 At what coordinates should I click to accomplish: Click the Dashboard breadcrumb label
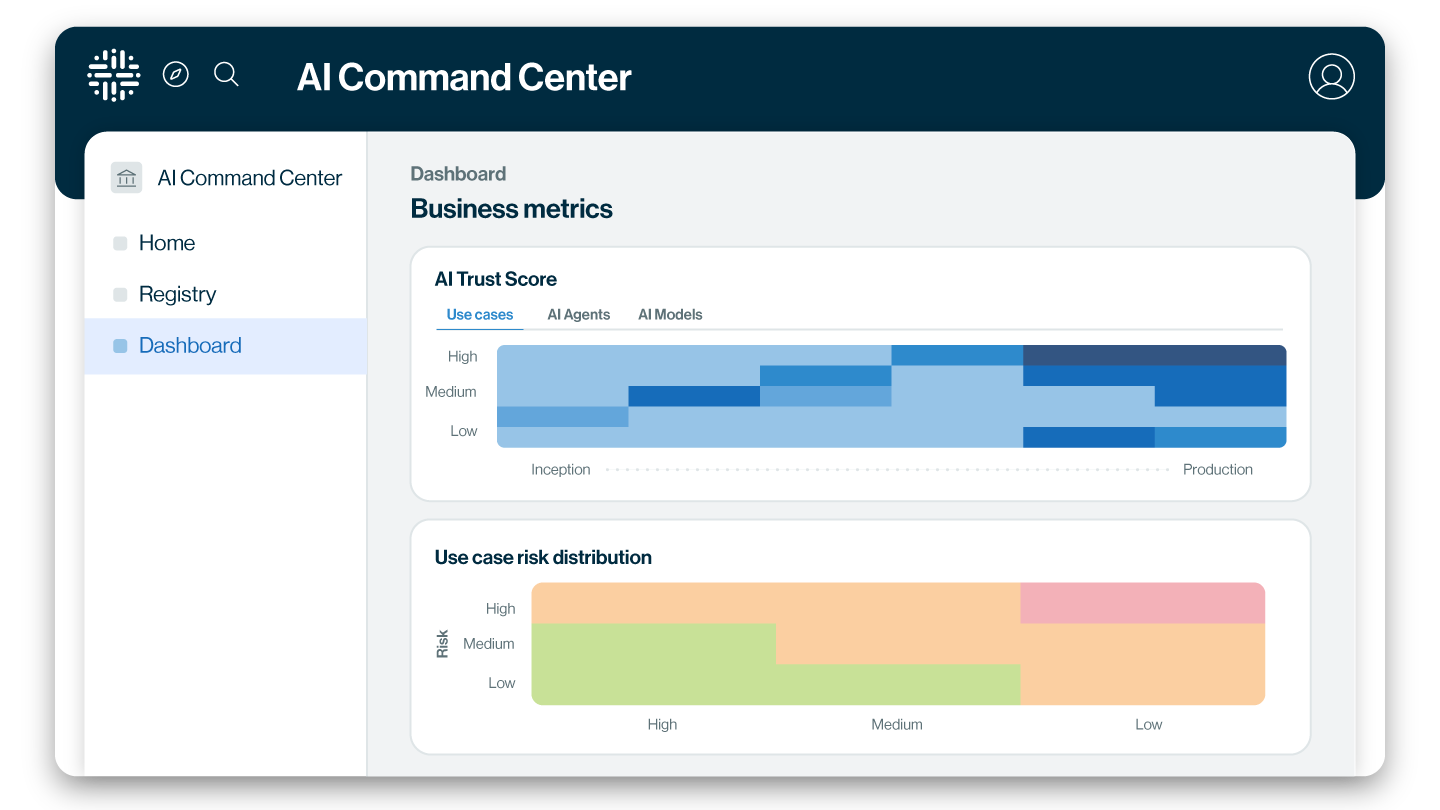tap(458, 173)
